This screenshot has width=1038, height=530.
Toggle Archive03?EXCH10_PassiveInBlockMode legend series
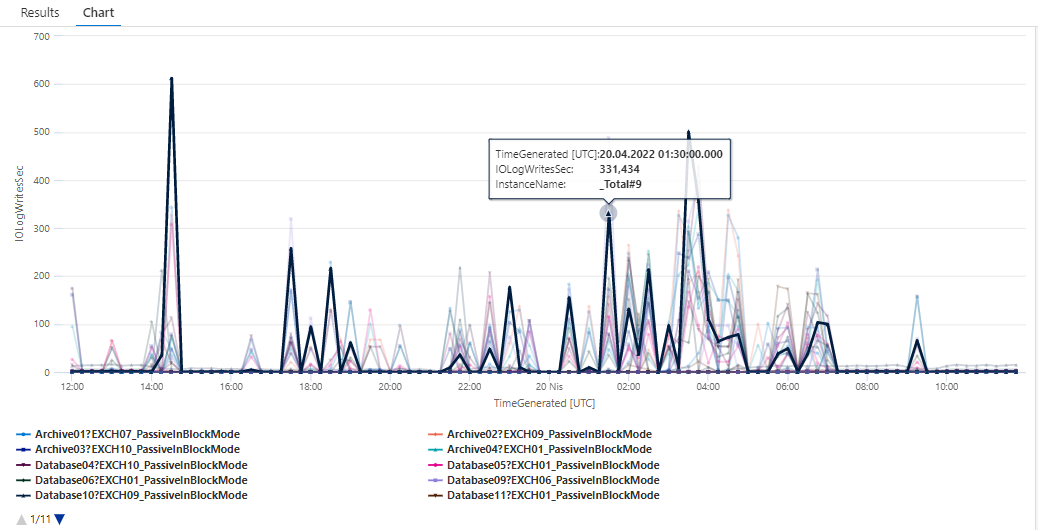click(128, 450)
